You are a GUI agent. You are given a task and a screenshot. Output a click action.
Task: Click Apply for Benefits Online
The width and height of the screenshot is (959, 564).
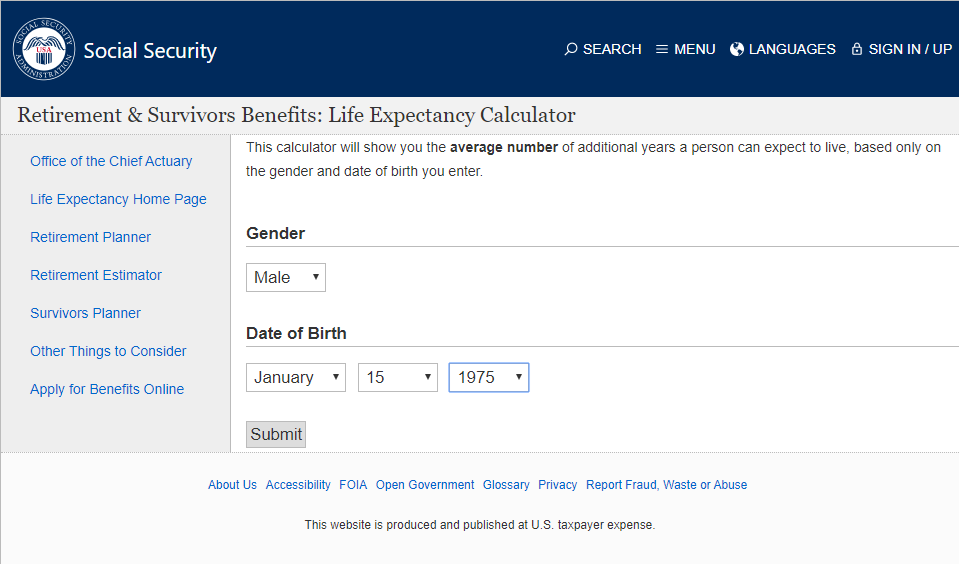tap(107, 389)
